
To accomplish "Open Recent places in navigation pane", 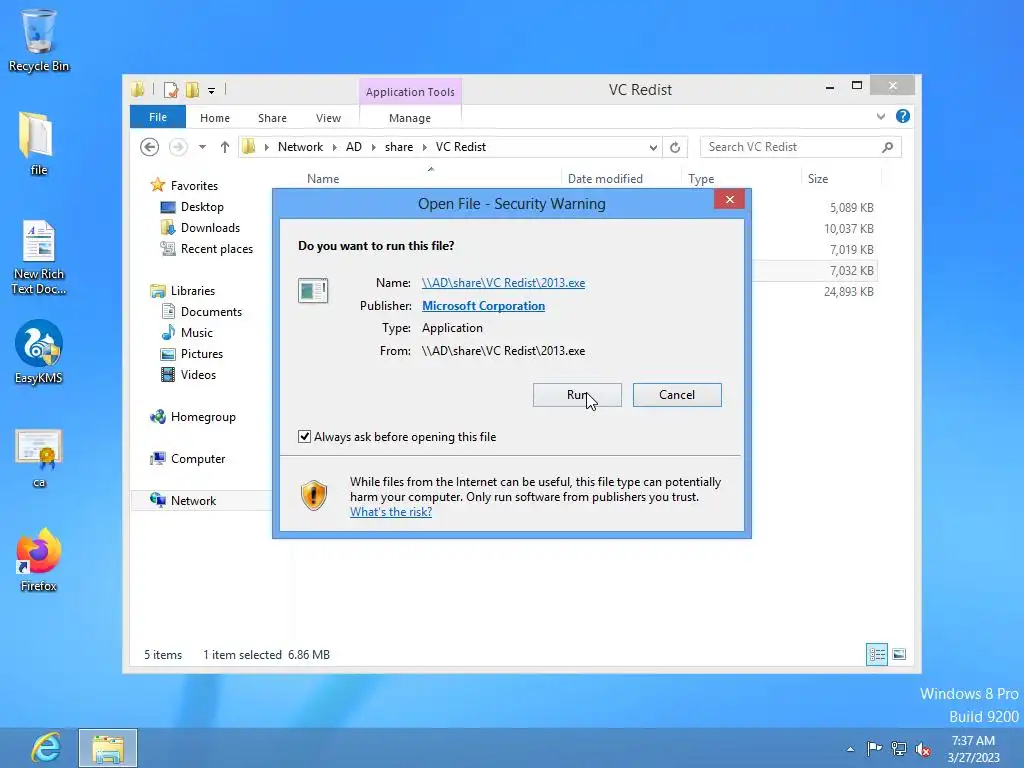I will tap(206, 249).
